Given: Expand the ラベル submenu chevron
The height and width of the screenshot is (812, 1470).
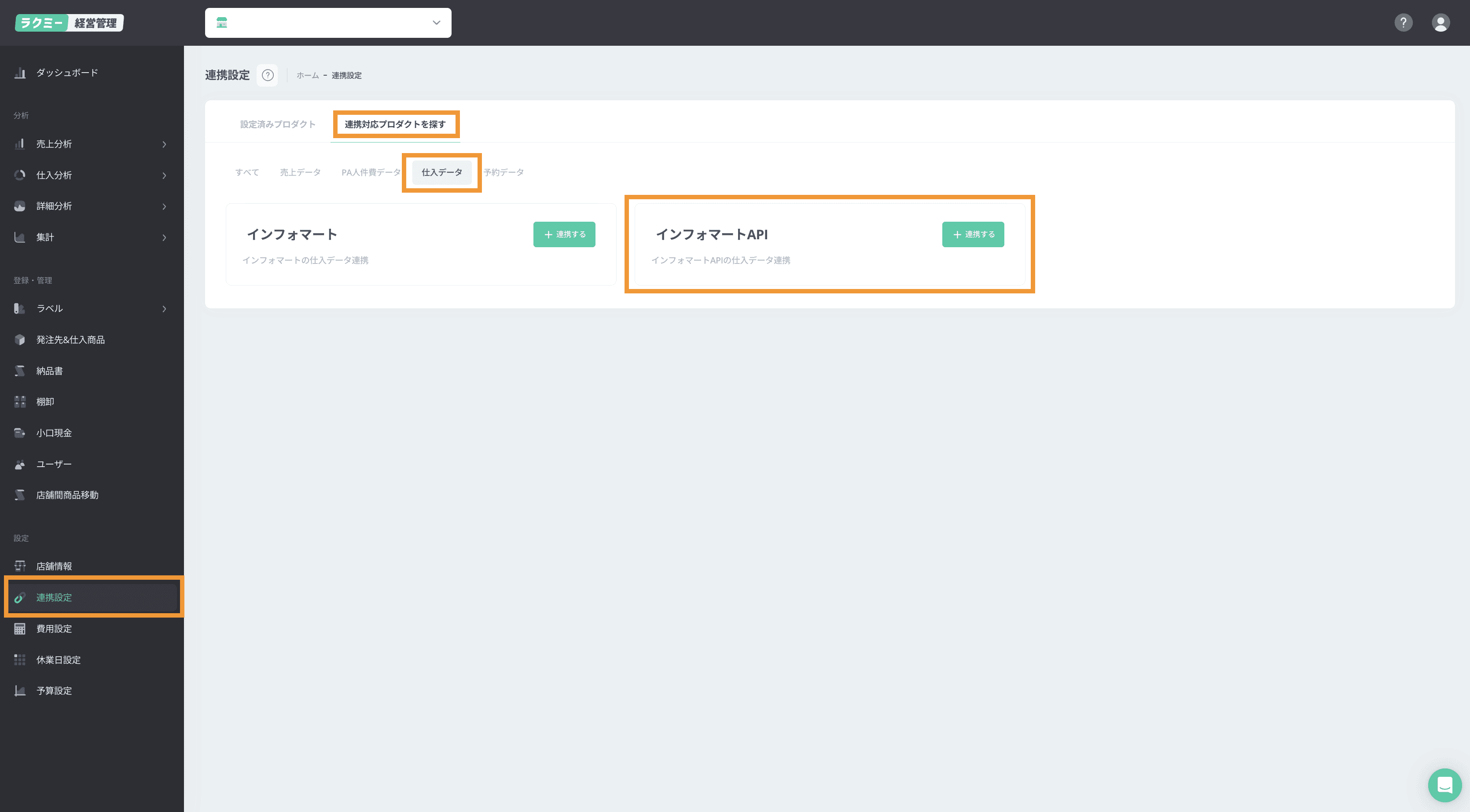Looking at the screenshot, I should (164, 309).
